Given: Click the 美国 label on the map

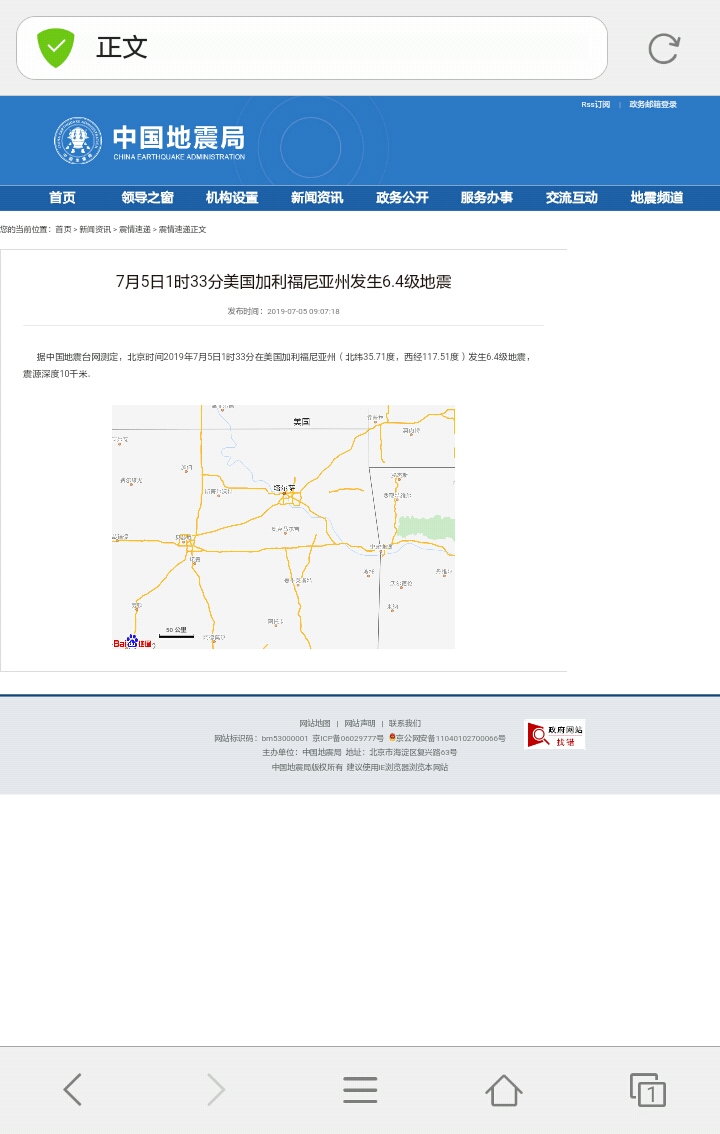Looking at the screenshot, I should (301, 422).
